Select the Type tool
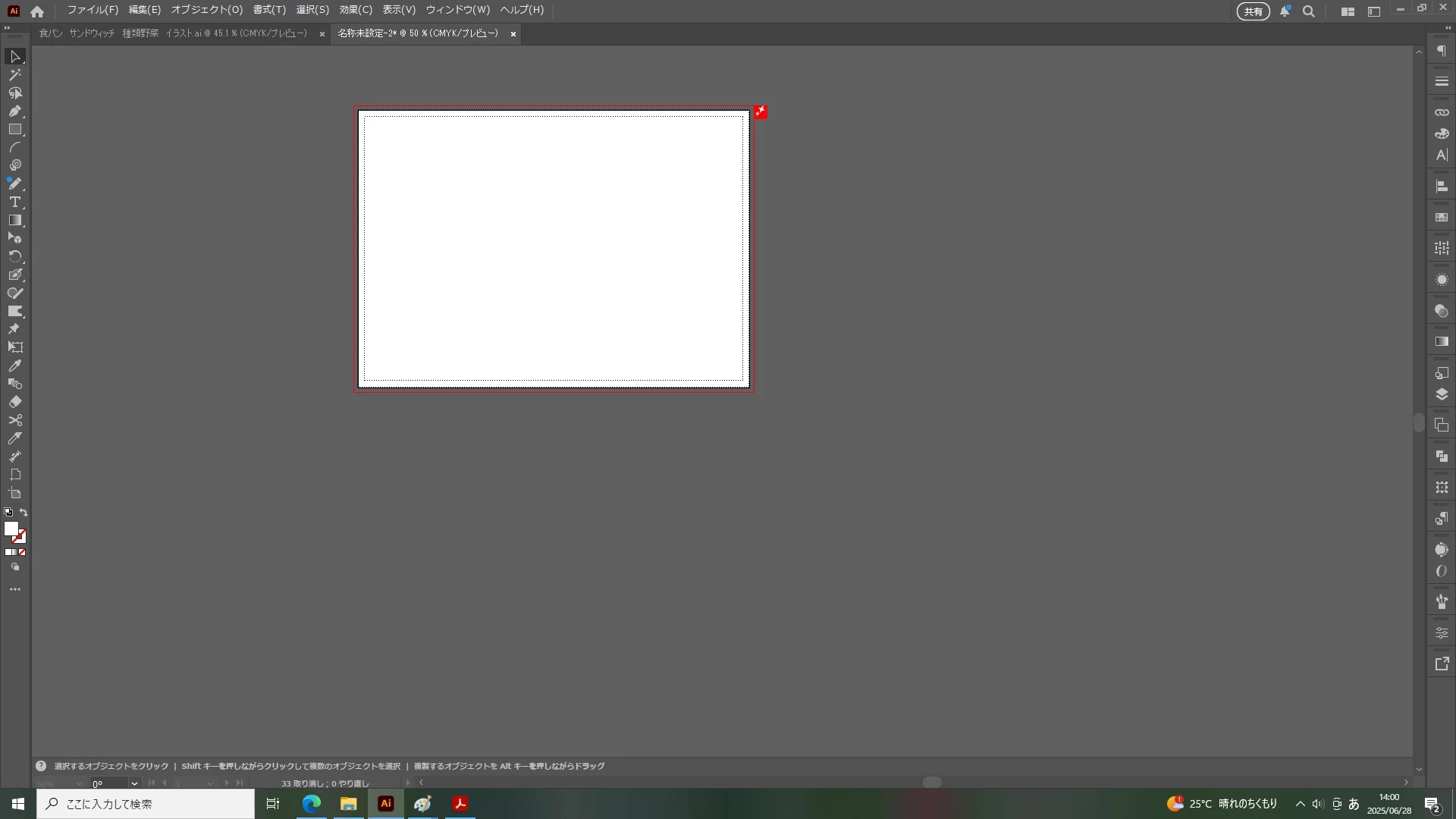 [x=14, y=202]
